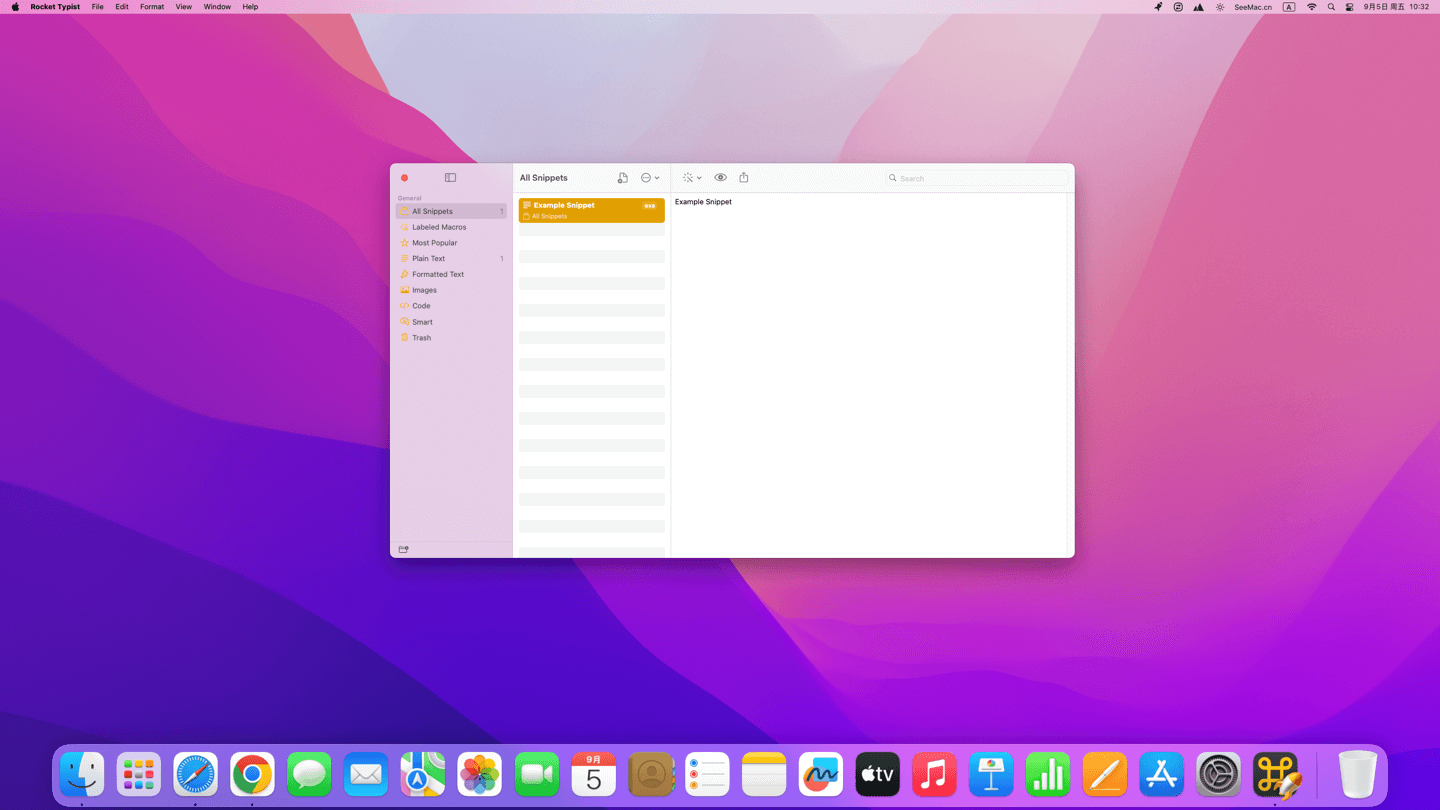Viewport: 1440px width, 810px height.
Task: Open the Images category in sidebar
Action: pos(424,290)
